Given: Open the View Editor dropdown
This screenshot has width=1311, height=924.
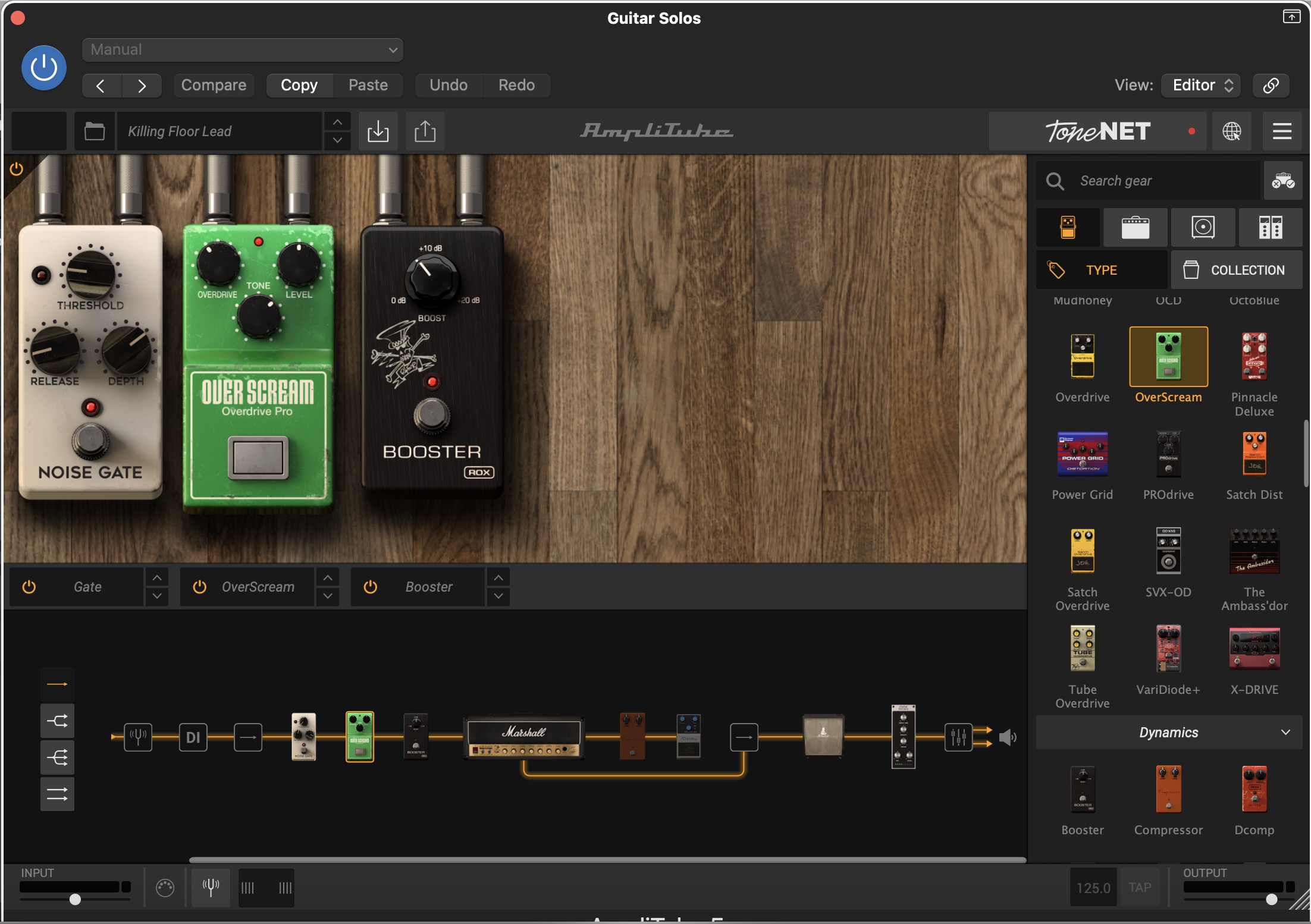Looking at the screenshot, I should 1202,85.
